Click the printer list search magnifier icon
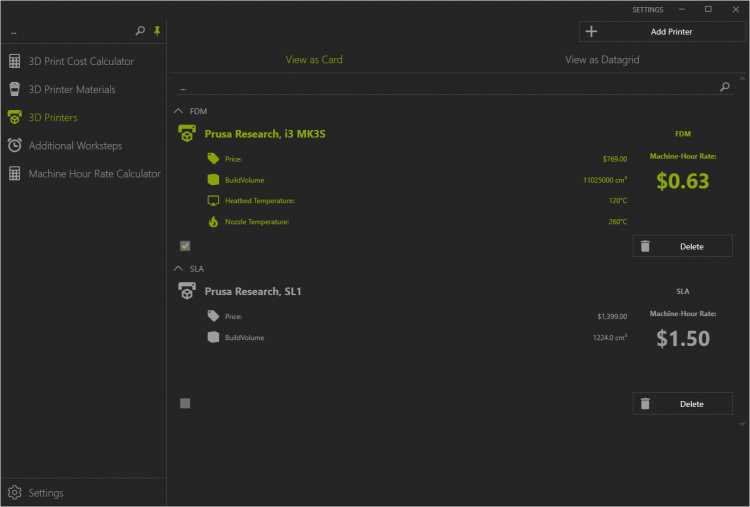The height and width of the screenshot is (507, 750). click(x=725, y=87)
